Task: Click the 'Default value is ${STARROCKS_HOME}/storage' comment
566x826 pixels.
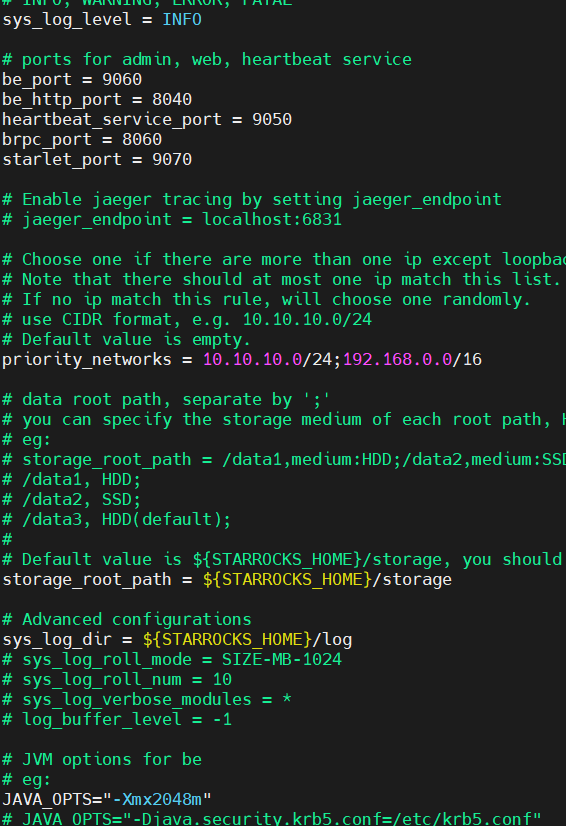Action: [x=283, y=560]
